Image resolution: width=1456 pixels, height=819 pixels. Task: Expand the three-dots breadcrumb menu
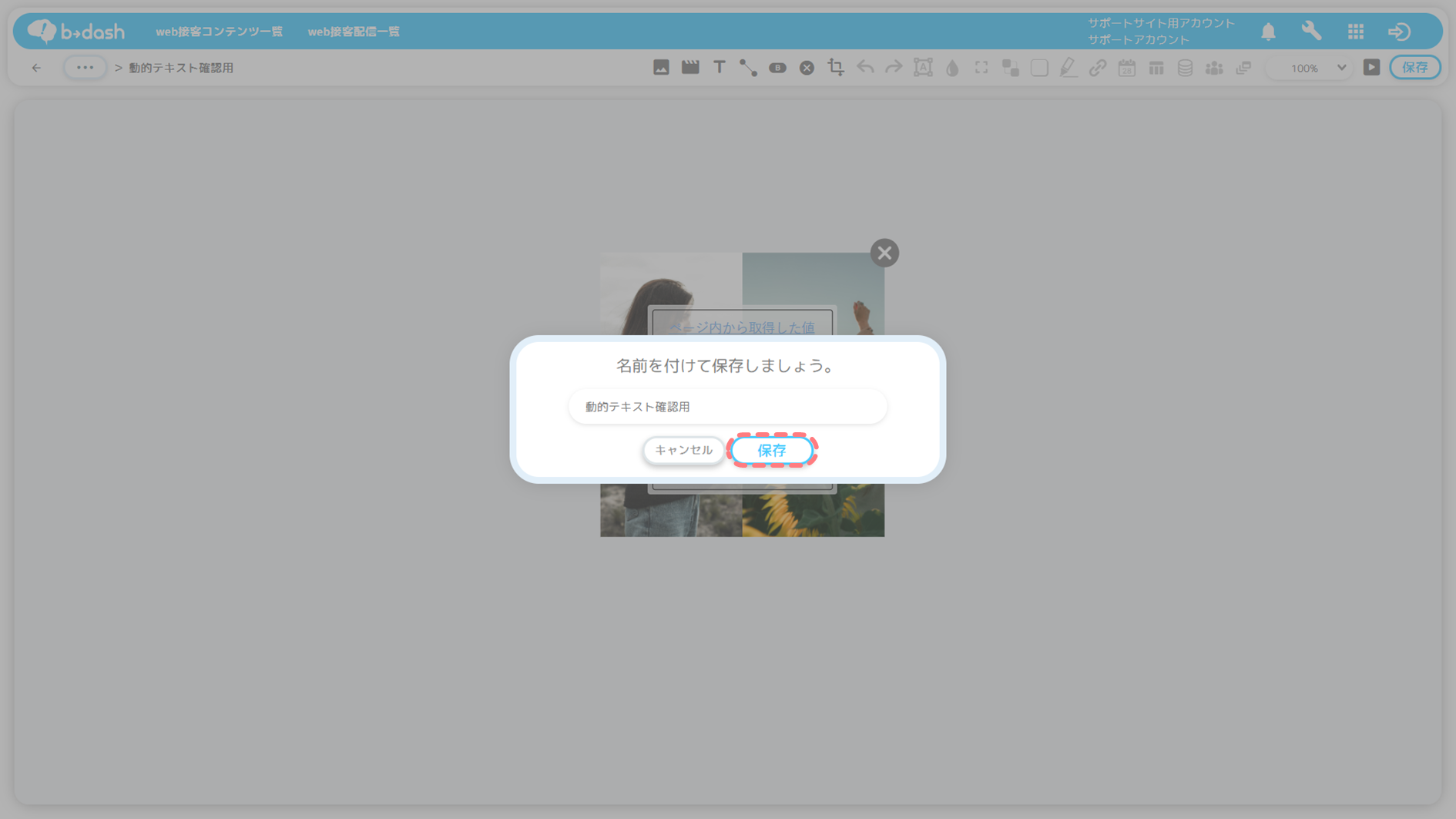[x=85, y=68]
